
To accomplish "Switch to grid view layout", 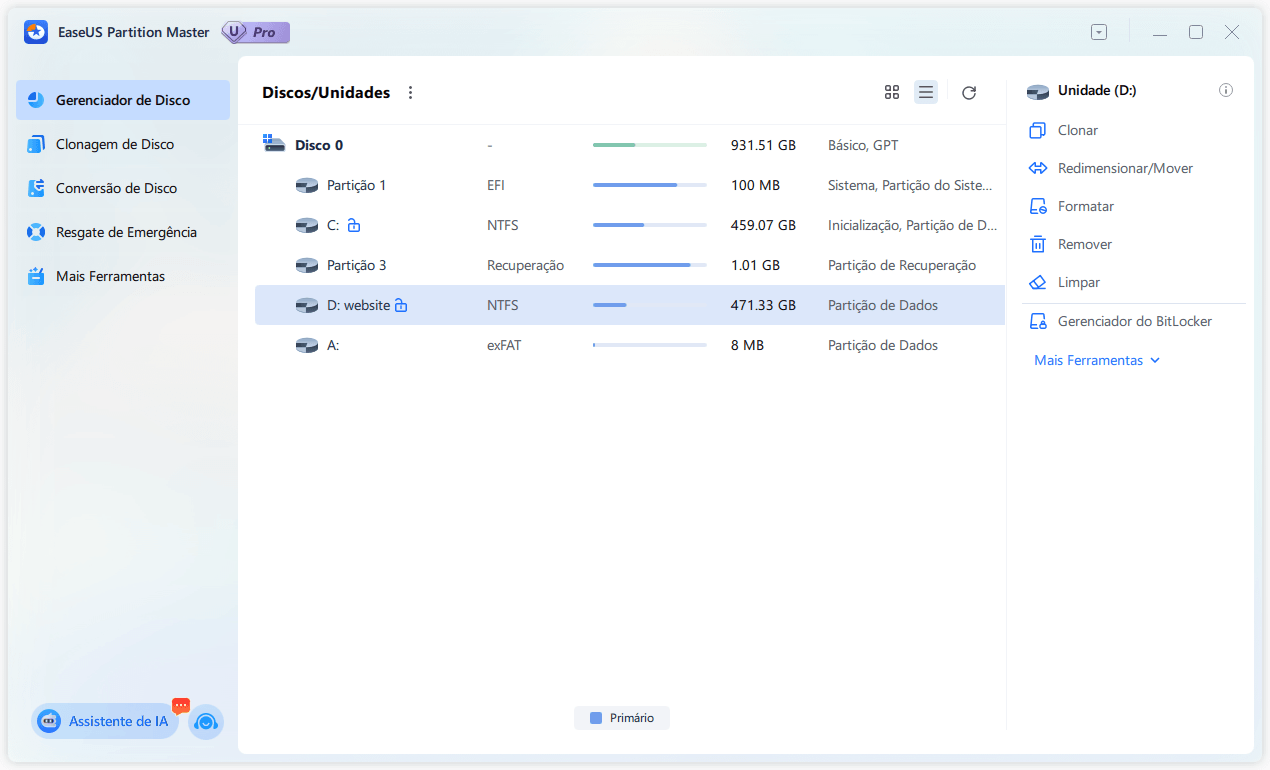I will [892, 92].
